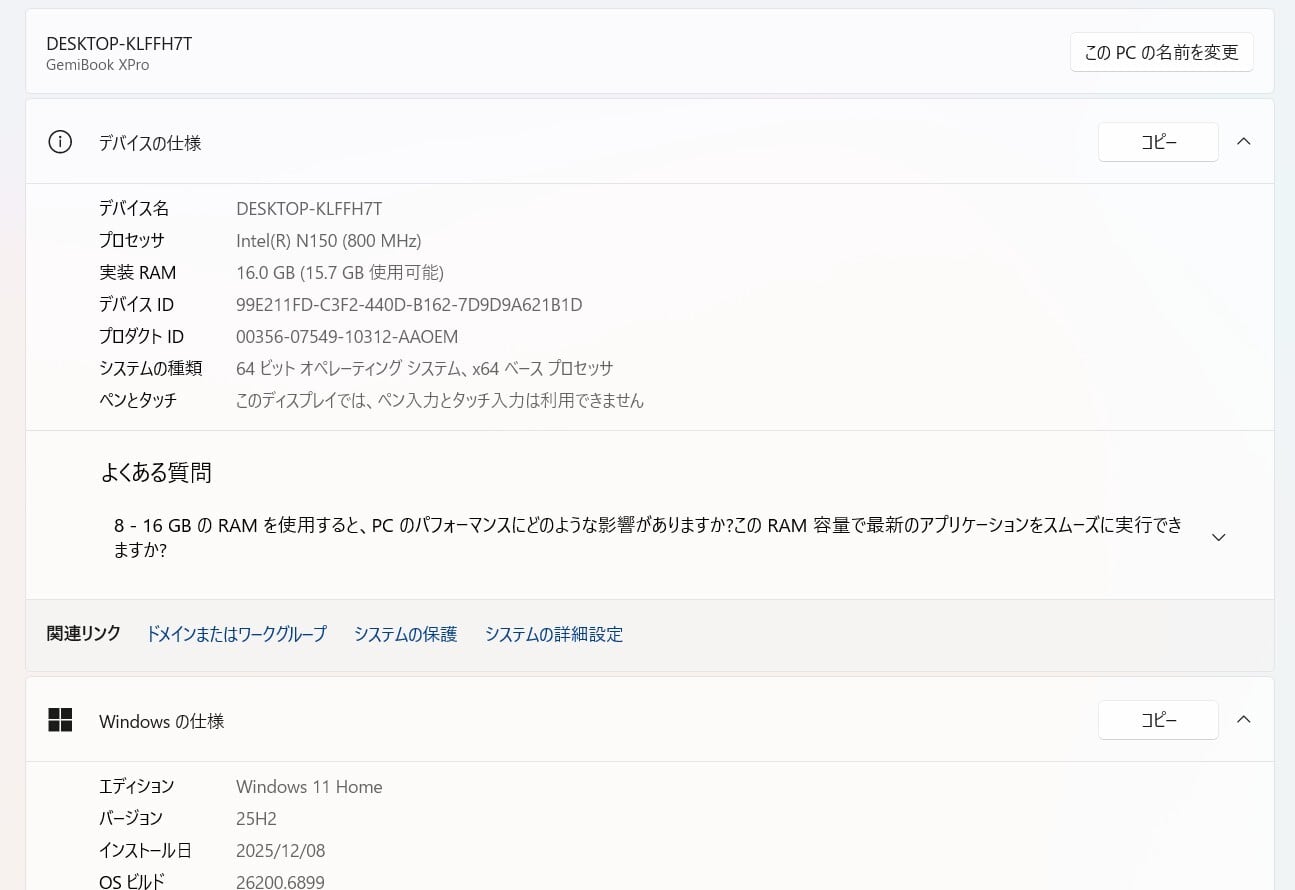Click the デバイス名 label
Screen dimensions: 1295x890
coord(134,209)
